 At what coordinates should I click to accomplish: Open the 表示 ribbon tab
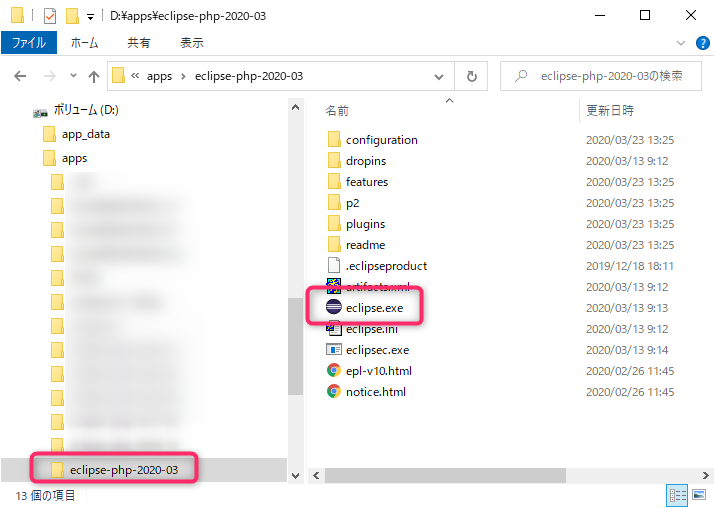pos(192,43)
